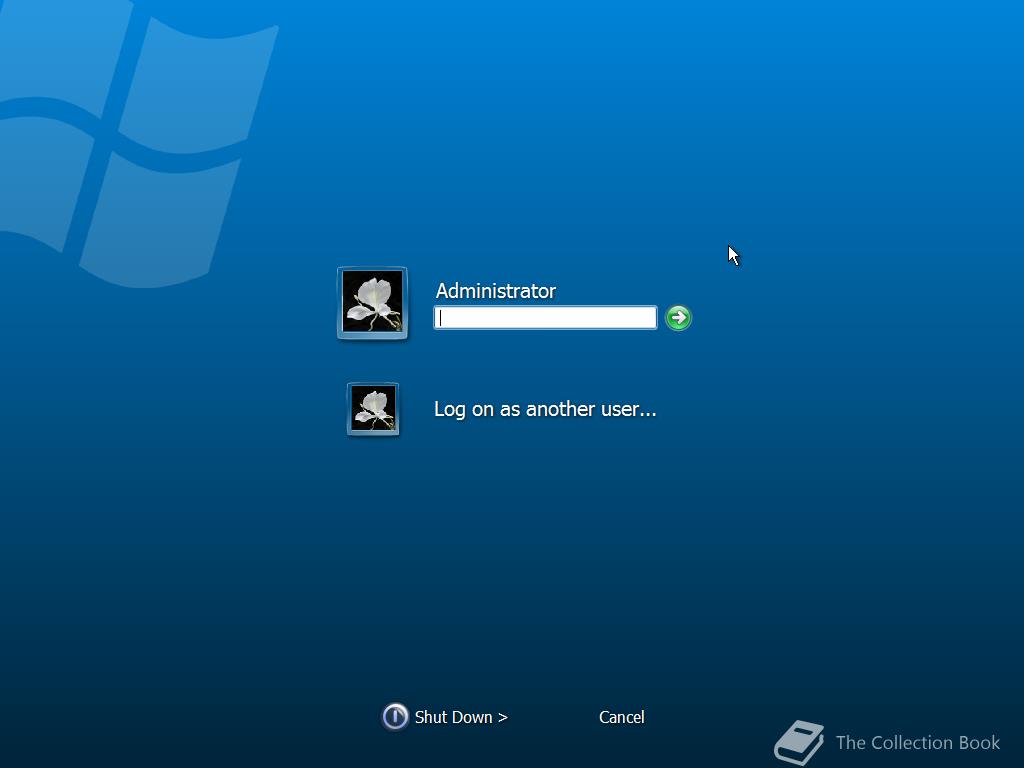The height and width of the screenshot is (768, 1024).
Task: Select the Administrator account picture
Action: 372,303
